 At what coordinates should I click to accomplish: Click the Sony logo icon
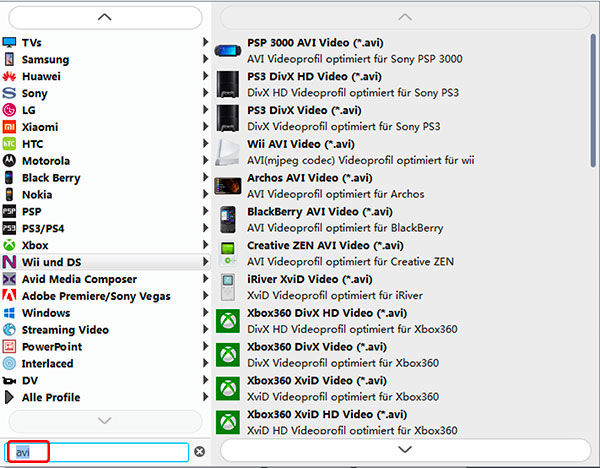(x=9, y=93)
